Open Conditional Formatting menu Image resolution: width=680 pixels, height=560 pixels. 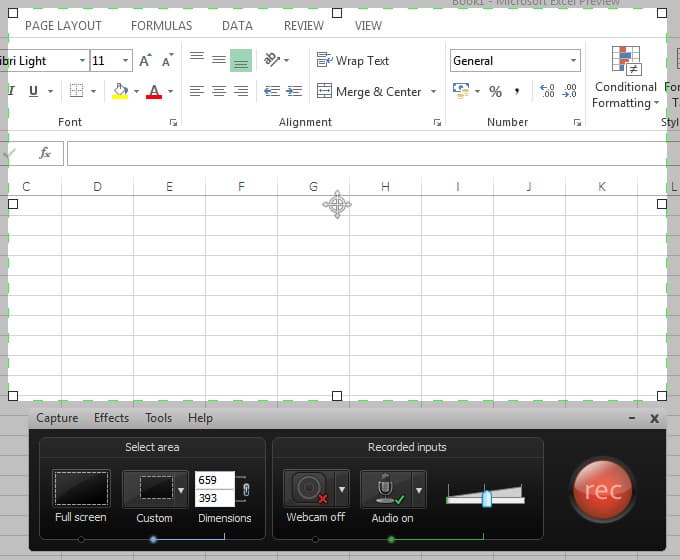coord(625,78)
